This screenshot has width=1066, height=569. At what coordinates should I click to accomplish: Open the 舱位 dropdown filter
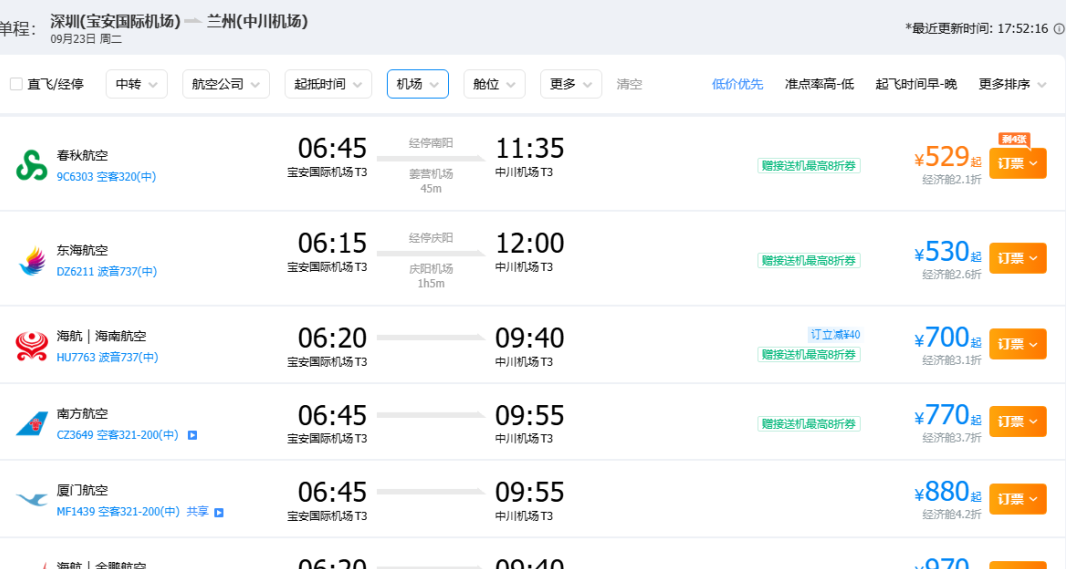click(494, 84)
